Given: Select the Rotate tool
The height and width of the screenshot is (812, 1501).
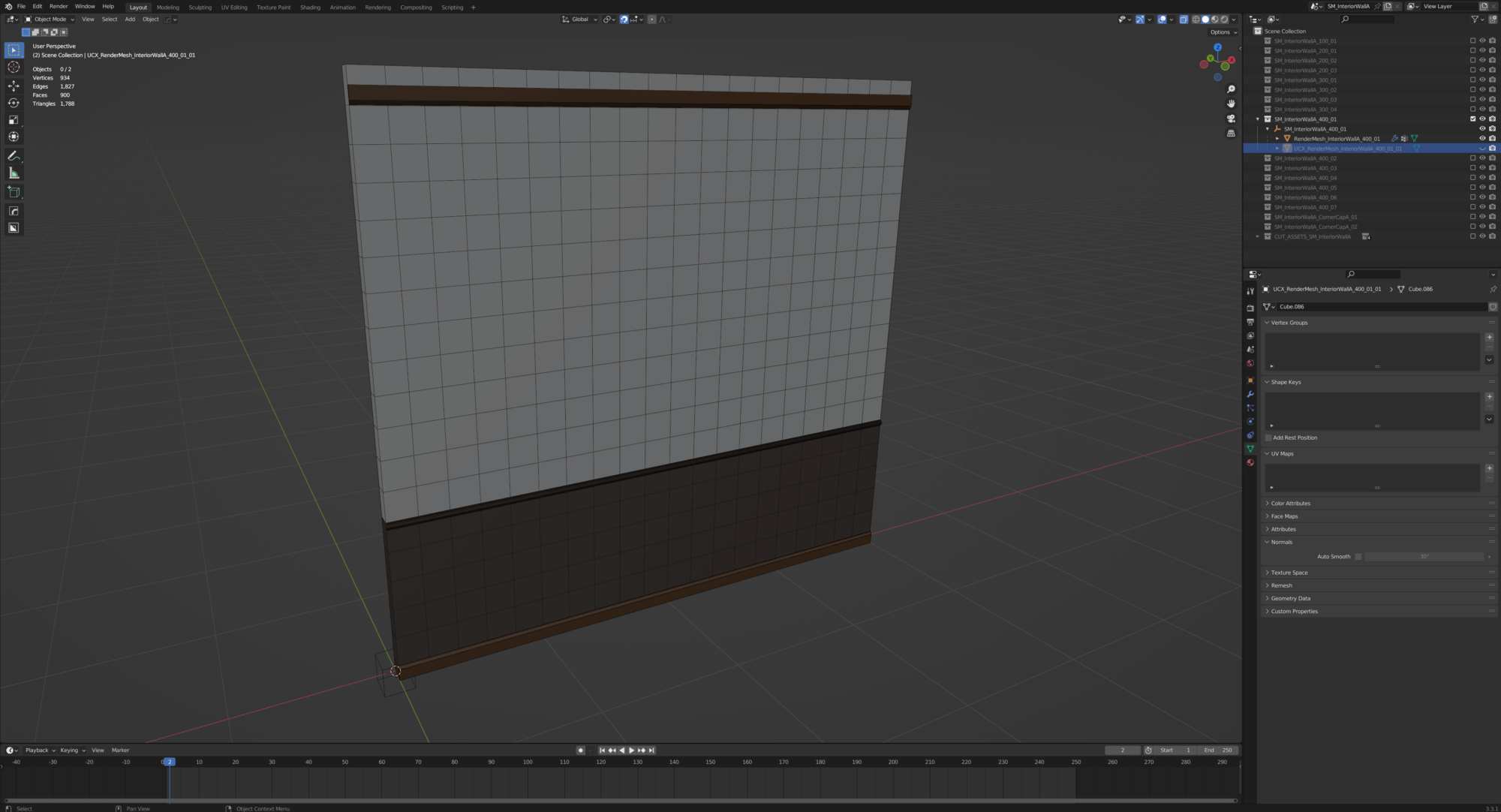Looking at the screenshot, I should pyautogui.click(x=14, y=103).
